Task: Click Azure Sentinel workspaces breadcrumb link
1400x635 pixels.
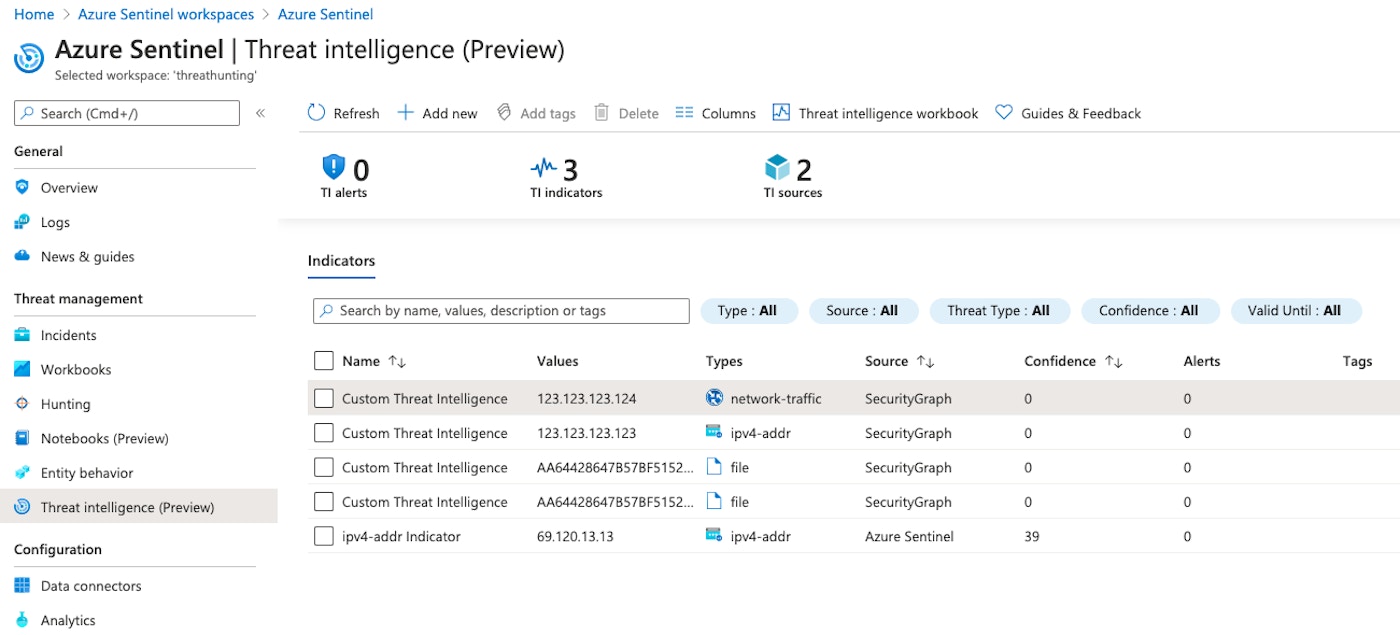Action: click(166, 14)
